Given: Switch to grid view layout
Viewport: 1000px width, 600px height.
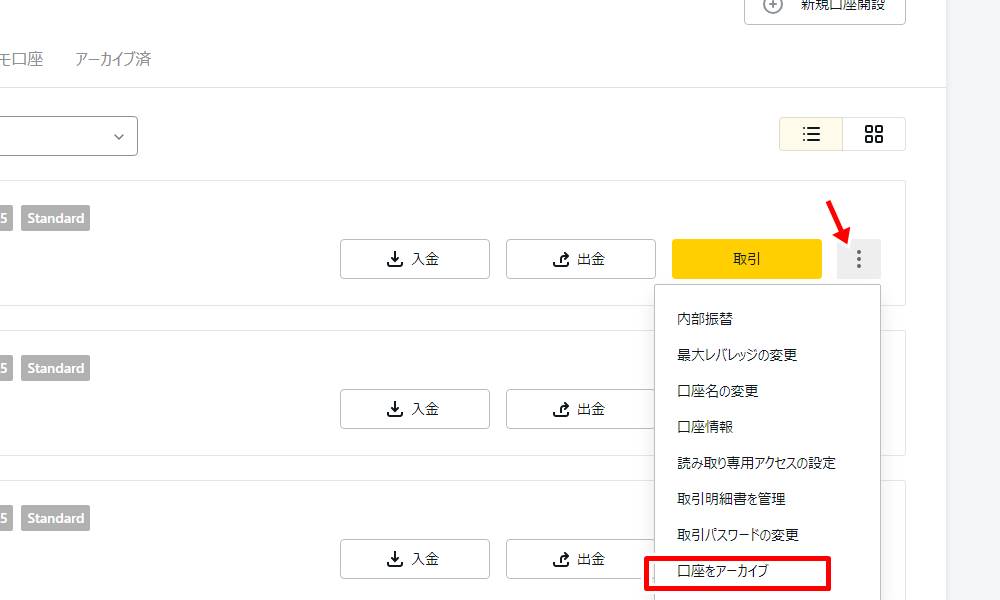Looking at the screenshot, I should coord(873,134).
